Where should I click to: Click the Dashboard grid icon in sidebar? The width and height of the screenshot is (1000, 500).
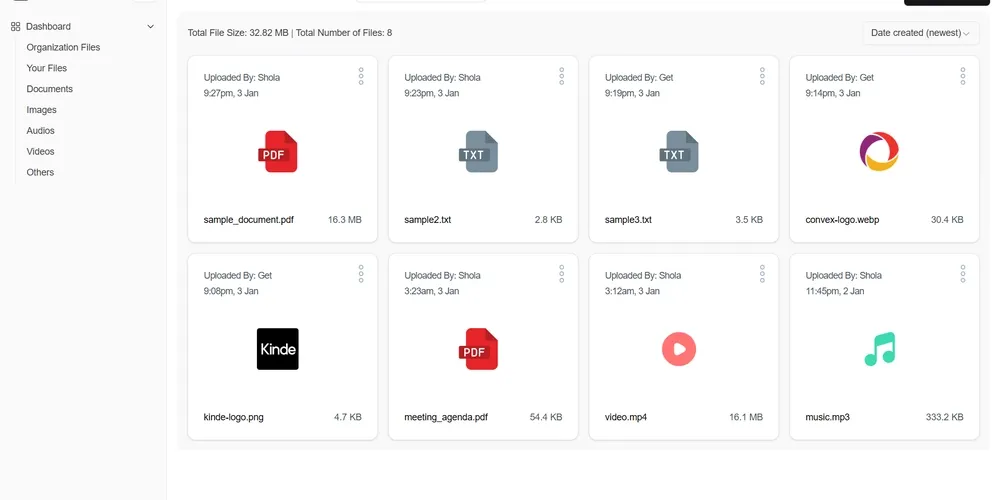(x=15, y=27)
